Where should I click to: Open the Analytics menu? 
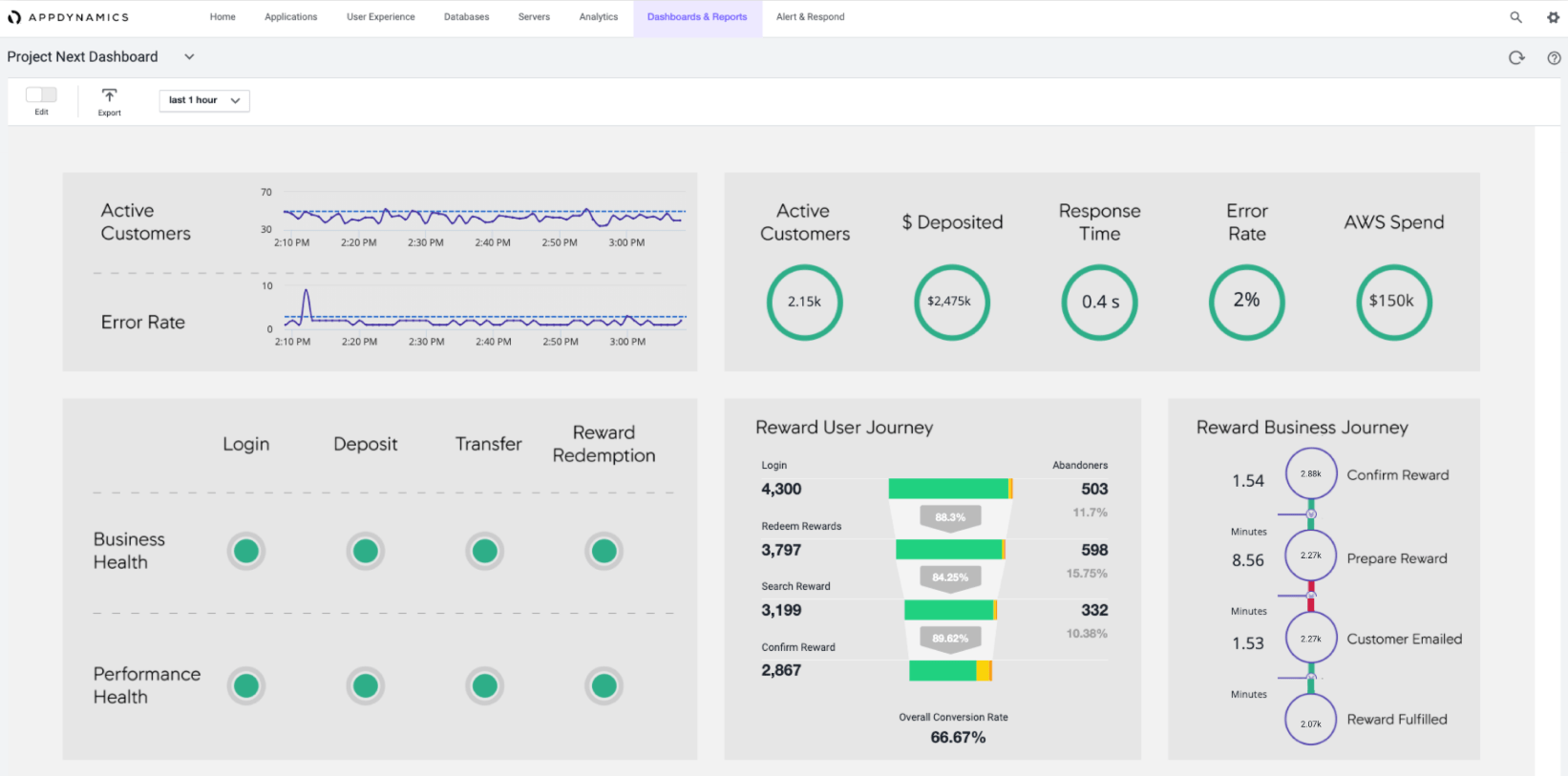(x=599, y=17)
